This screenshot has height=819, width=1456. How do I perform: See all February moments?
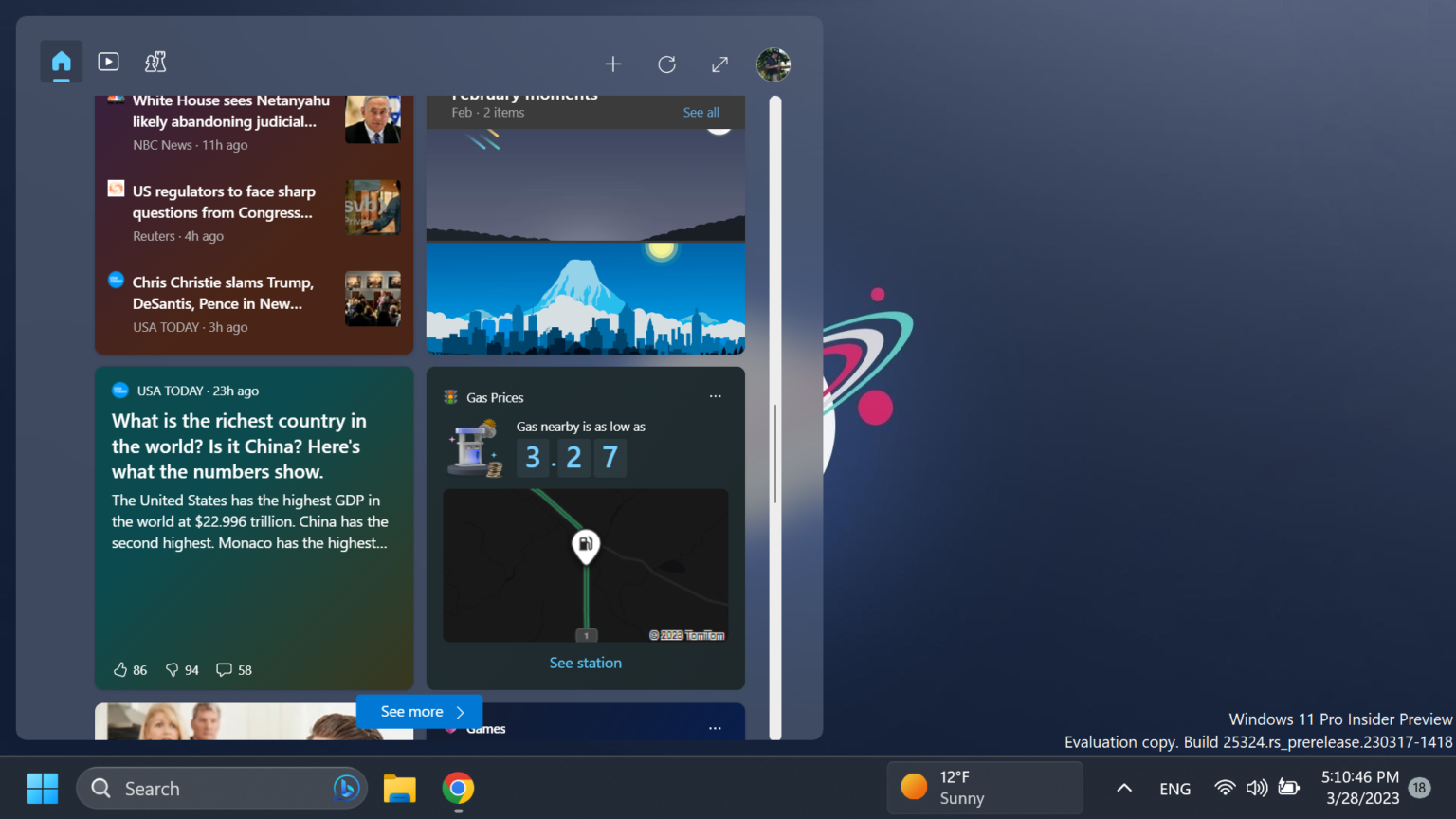click(701, 112)
